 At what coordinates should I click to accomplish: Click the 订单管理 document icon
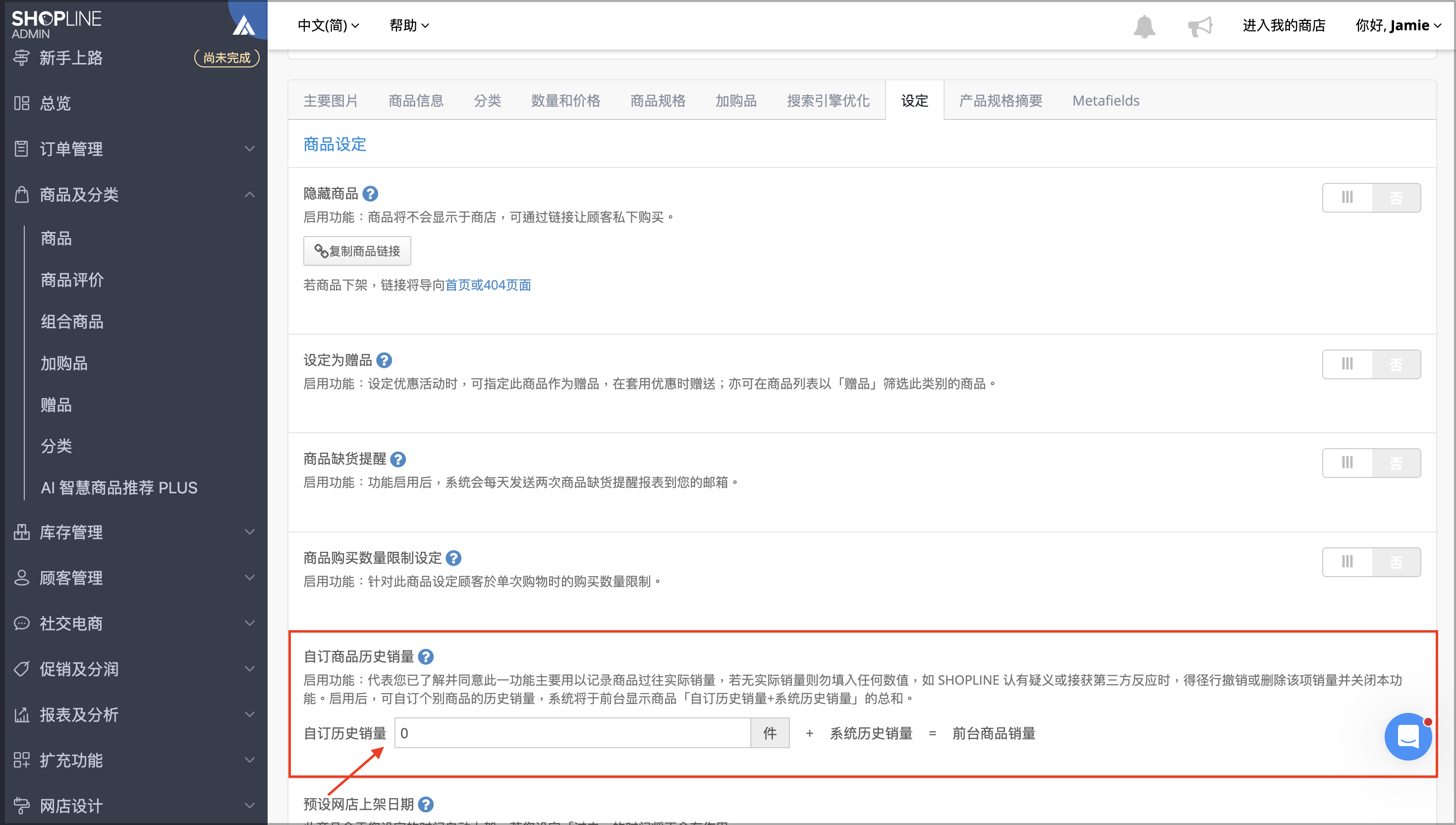21,148
